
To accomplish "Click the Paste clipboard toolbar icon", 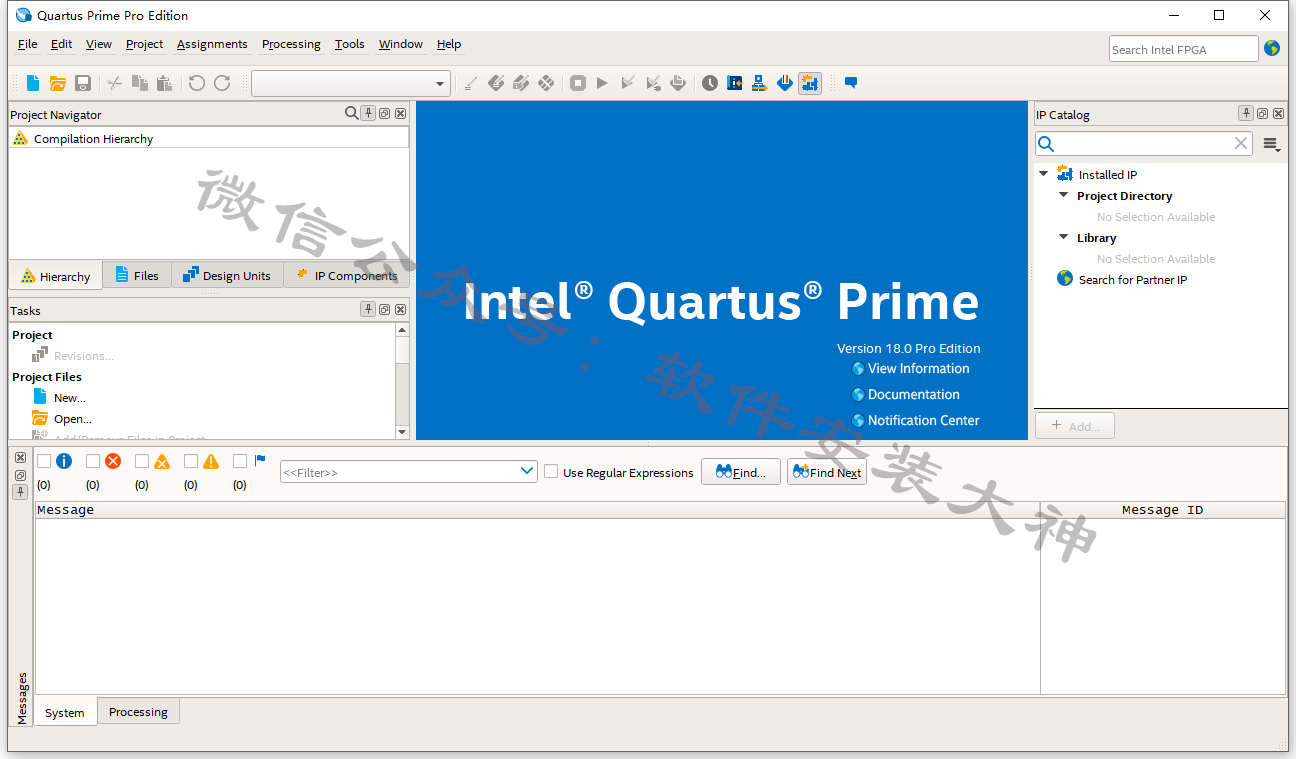I will pos(164,83).
